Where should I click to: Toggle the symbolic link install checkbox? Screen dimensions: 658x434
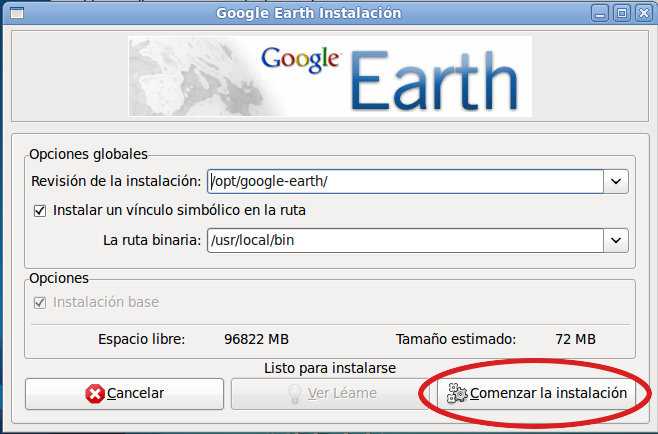click(x=40, y=211)
